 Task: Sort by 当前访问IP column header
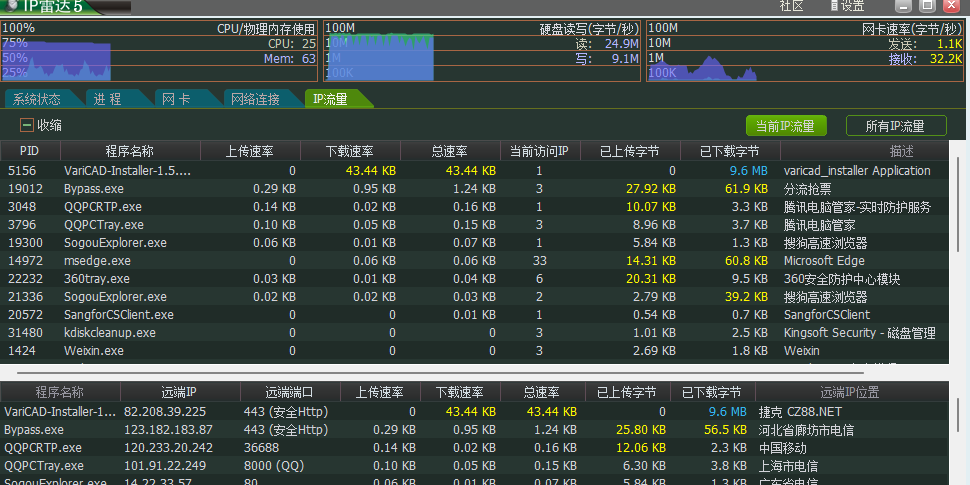click(x=539, y=151)
